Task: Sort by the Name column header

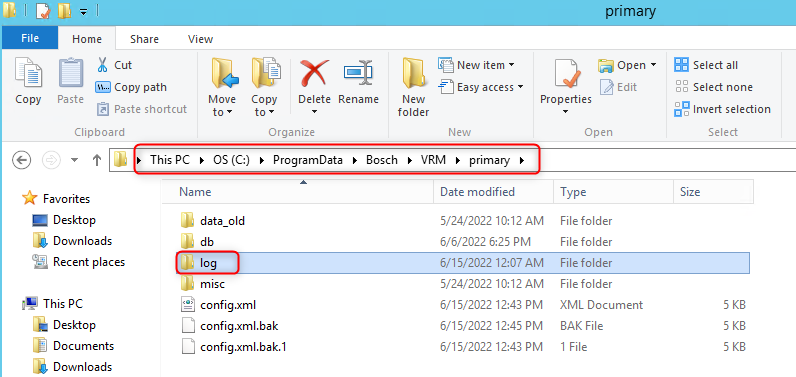Action: (x=298, y=192)
